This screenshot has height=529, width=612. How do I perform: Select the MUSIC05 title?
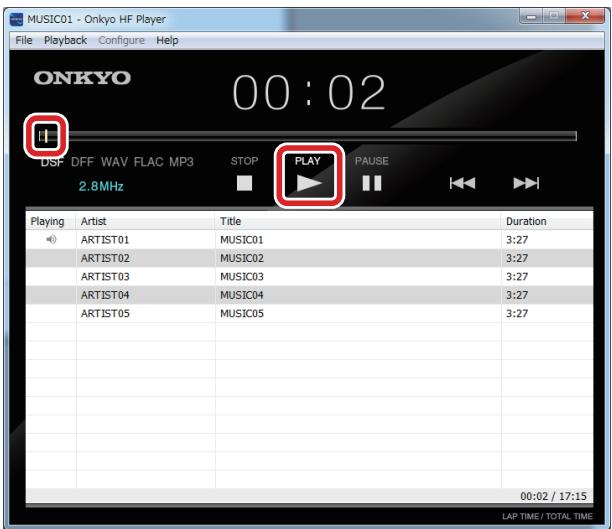242,313
